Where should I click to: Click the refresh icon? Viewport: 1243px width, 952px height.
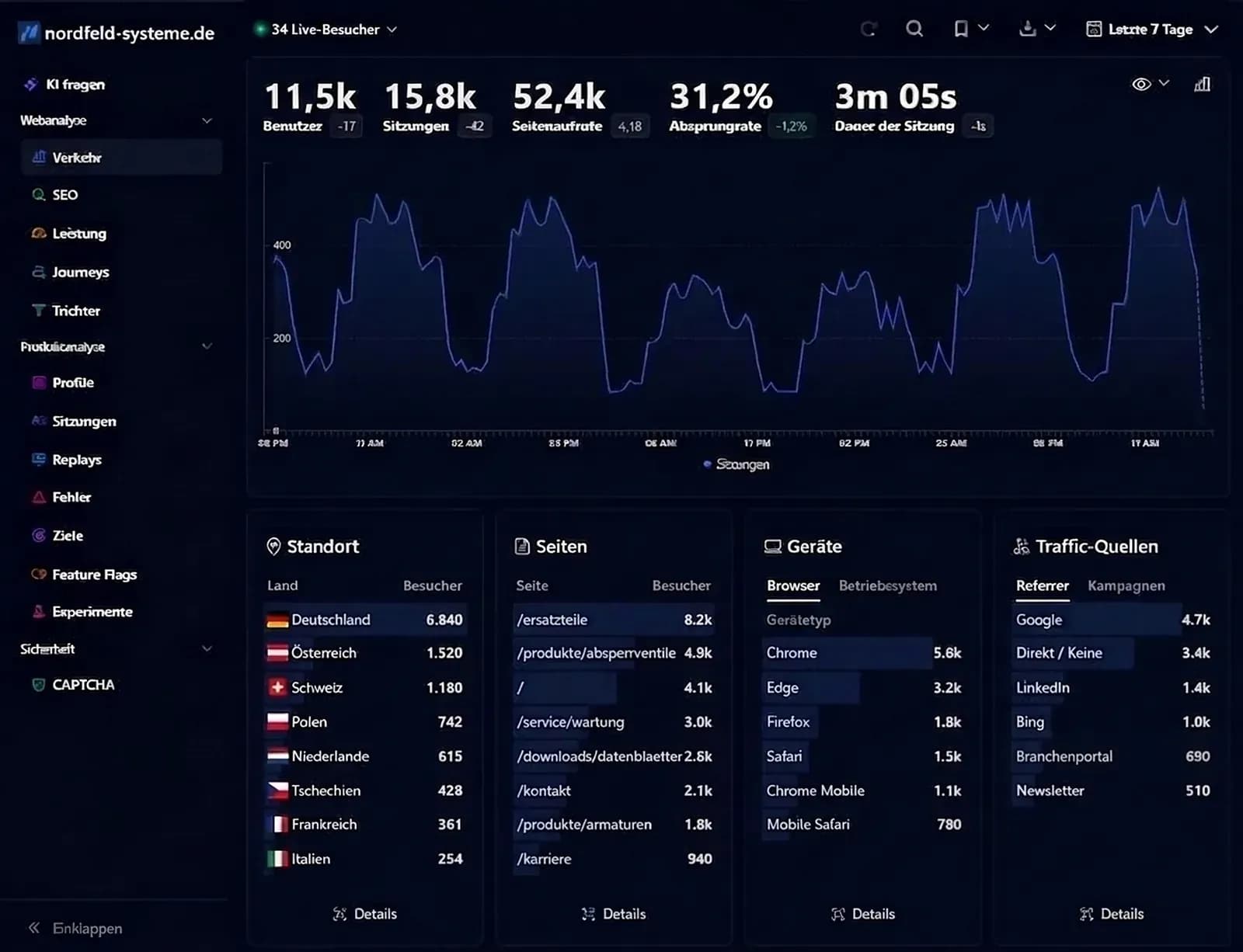click(869, 30)
